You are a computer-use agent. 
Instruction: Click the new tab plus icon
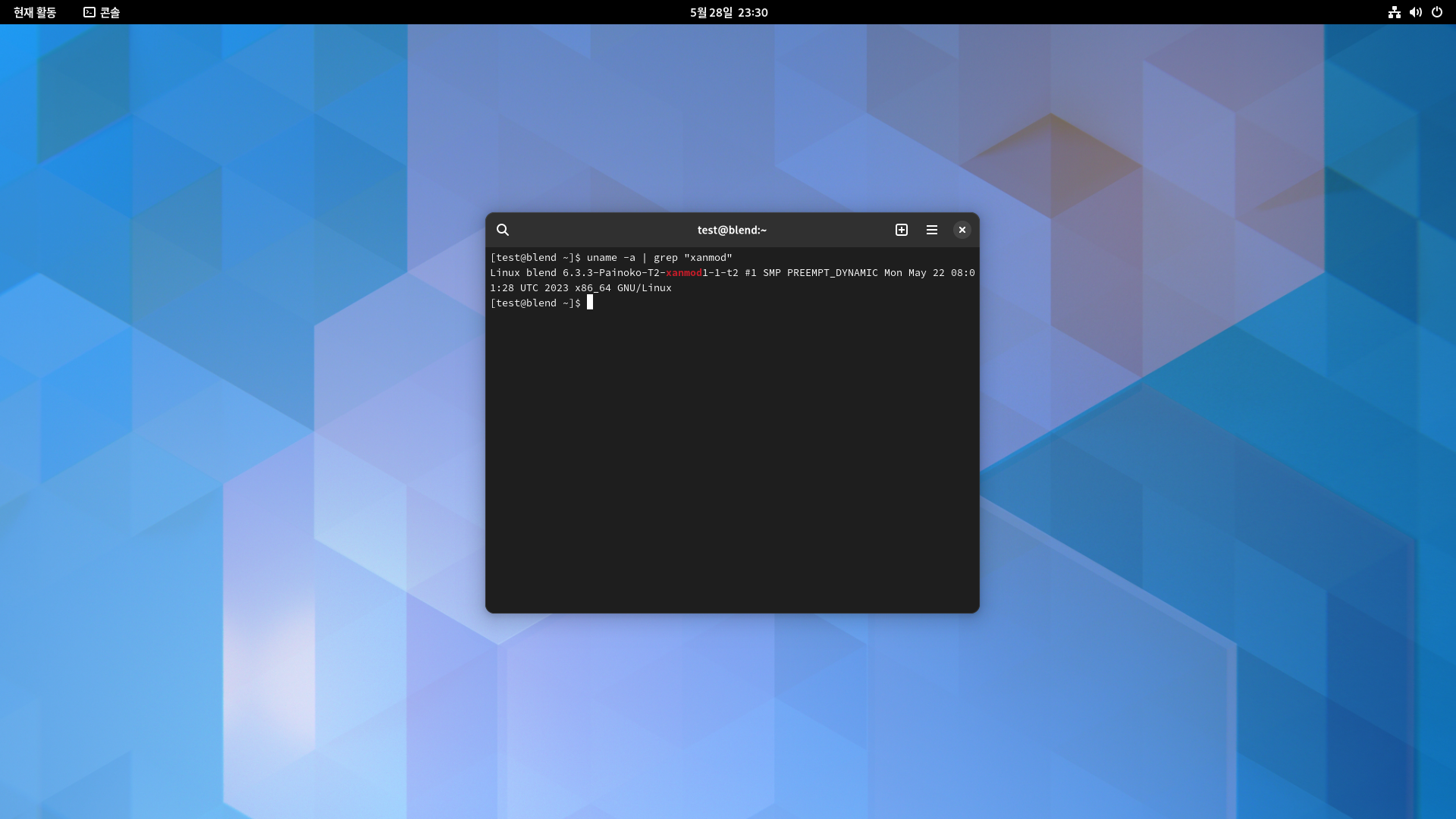click(901, 230)
